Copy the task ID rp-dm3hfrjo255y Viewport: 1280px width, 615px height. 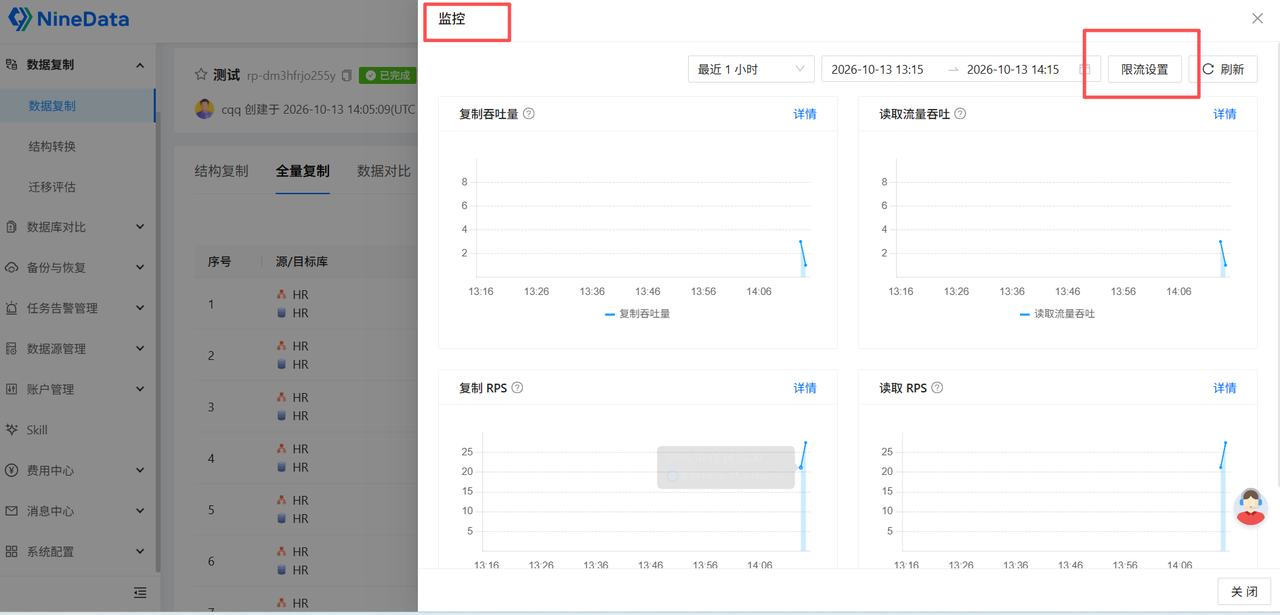pos(347,75)
